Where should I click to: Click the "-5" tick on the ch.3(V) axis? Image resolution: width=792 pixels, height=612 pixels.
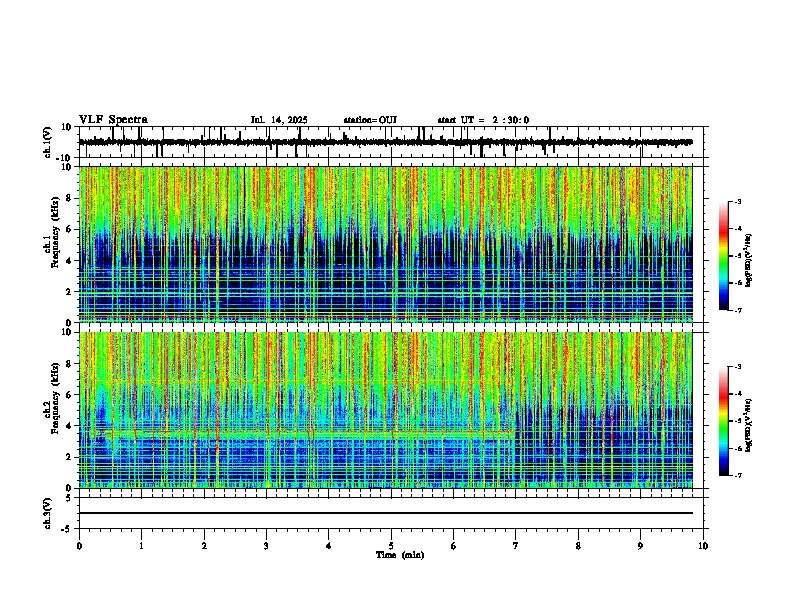coord(68,529)
